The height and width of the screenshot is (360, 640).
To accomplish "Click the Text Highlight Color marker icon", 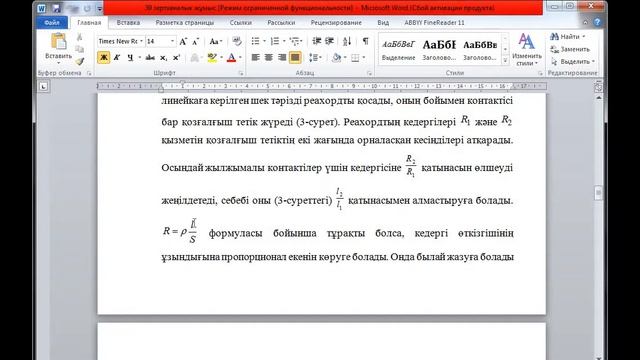I will 212,58.
